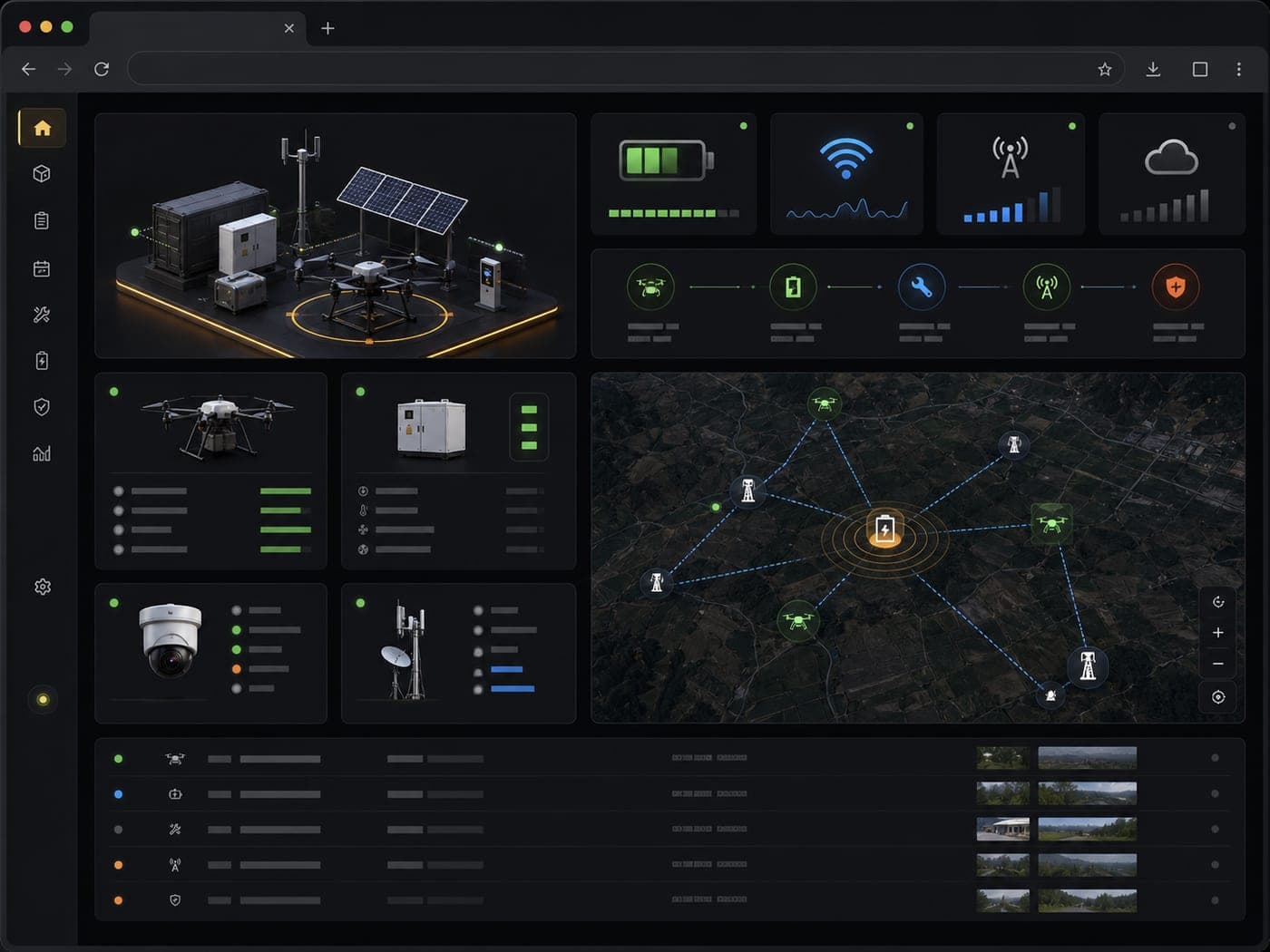Screen dimensions: 1270x952
Task: Open browser downloads icon
Action: click(x=1153, y=69)
